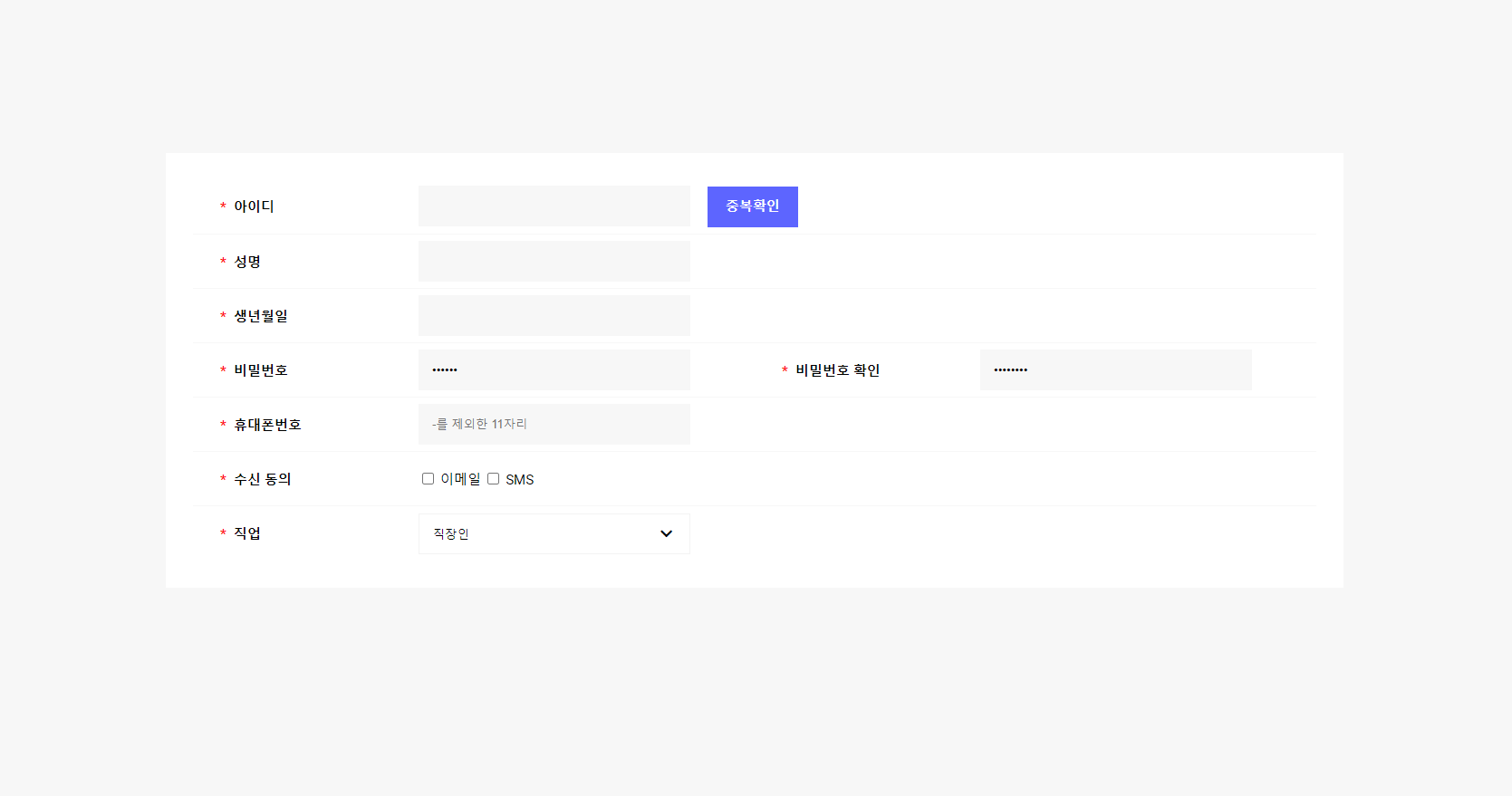Click the 성명 field label

[x=247, y=262]
